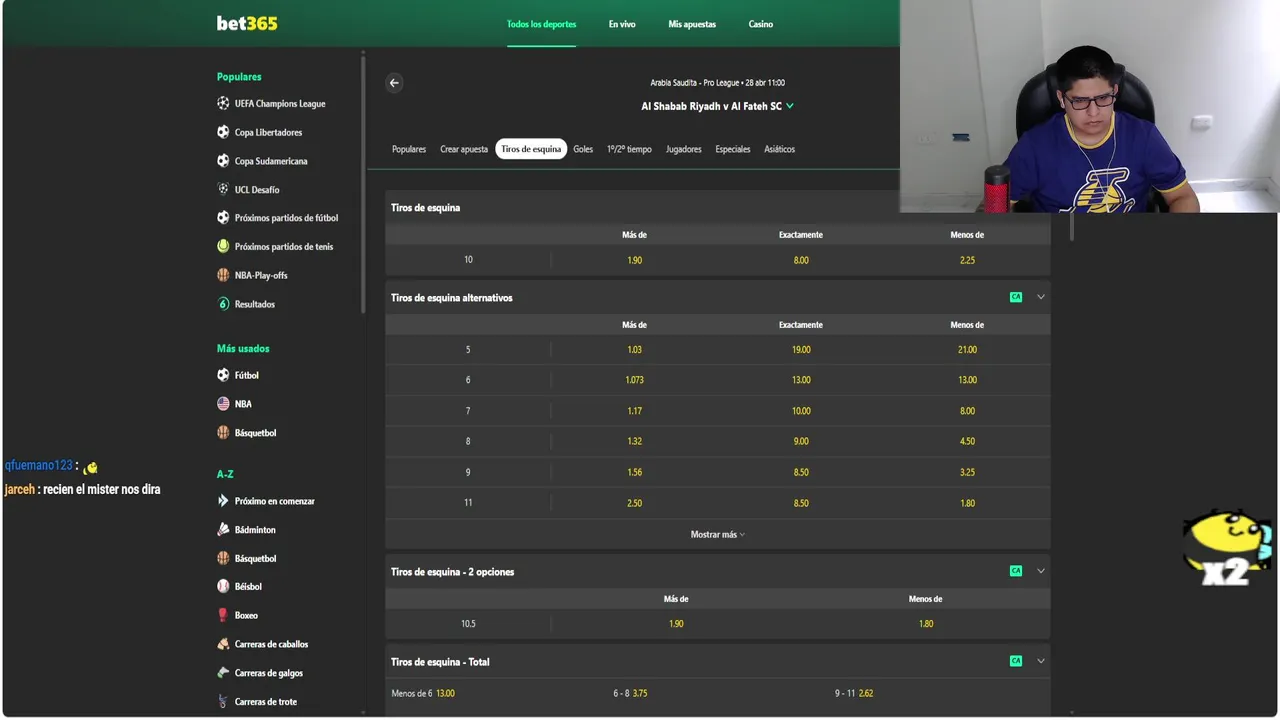Click the Copa Libertadores ball icon
Image resolution: width=1280 pixels, height=720 pixels.
tap(223, 132)
